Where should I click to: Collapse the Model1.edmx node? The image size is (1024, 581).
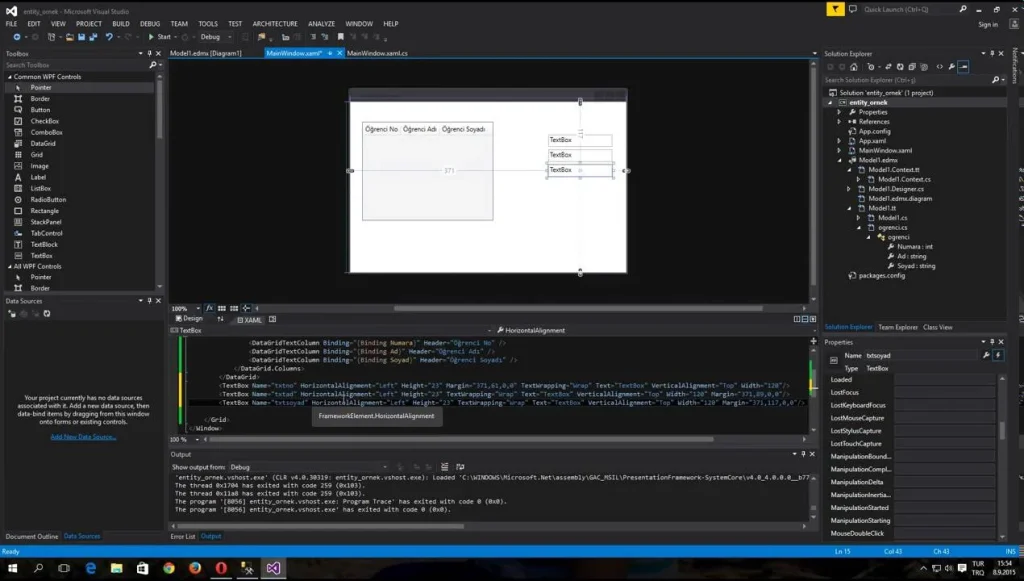[840, 161]
